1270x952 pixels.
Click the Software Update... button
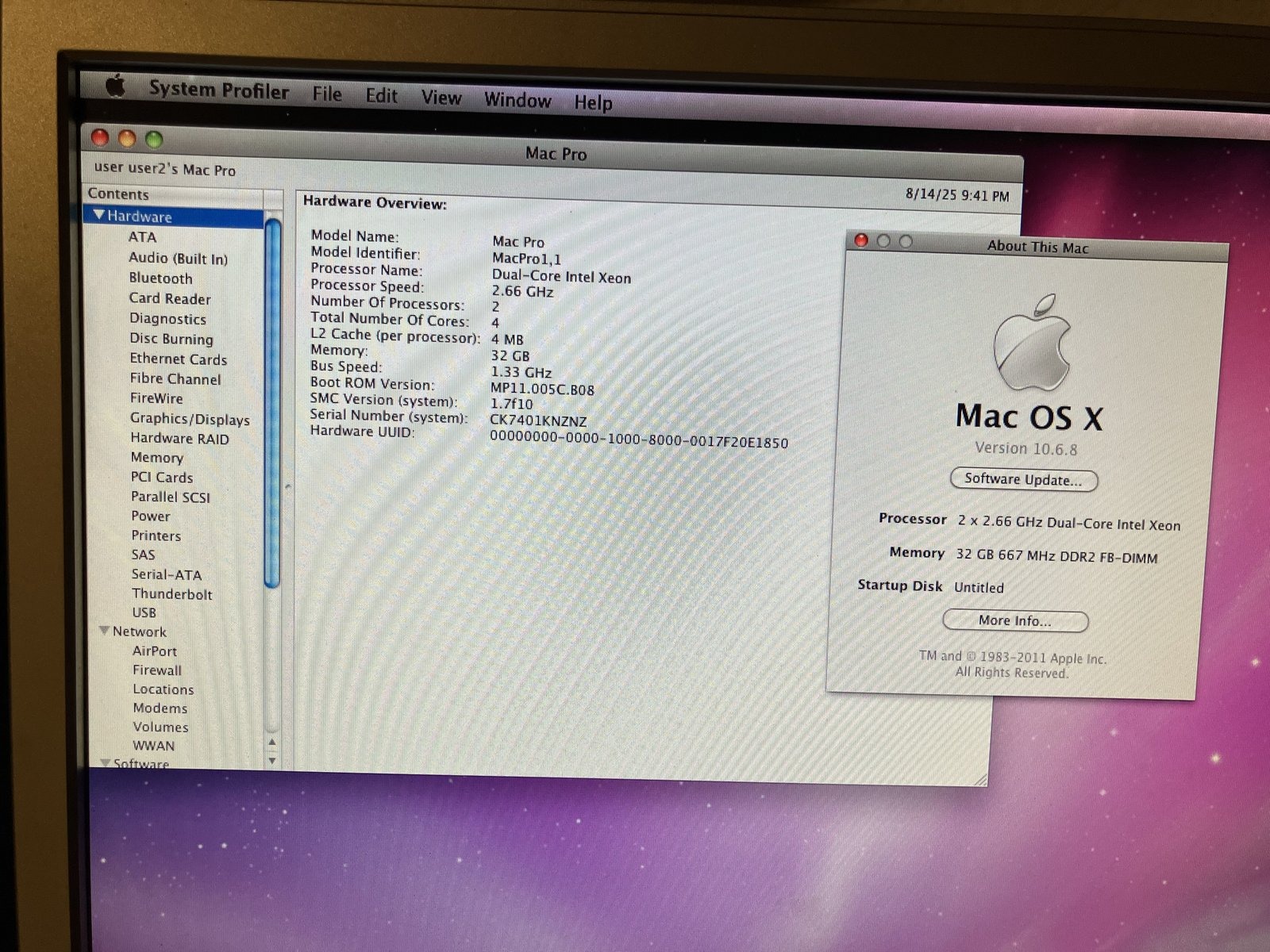1024,480
